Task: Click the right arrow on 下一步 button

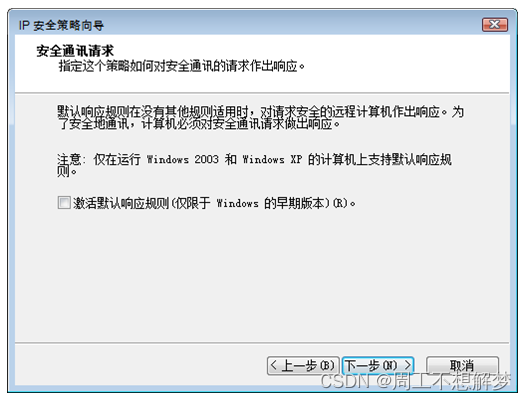Action: [x=408, y=365]
